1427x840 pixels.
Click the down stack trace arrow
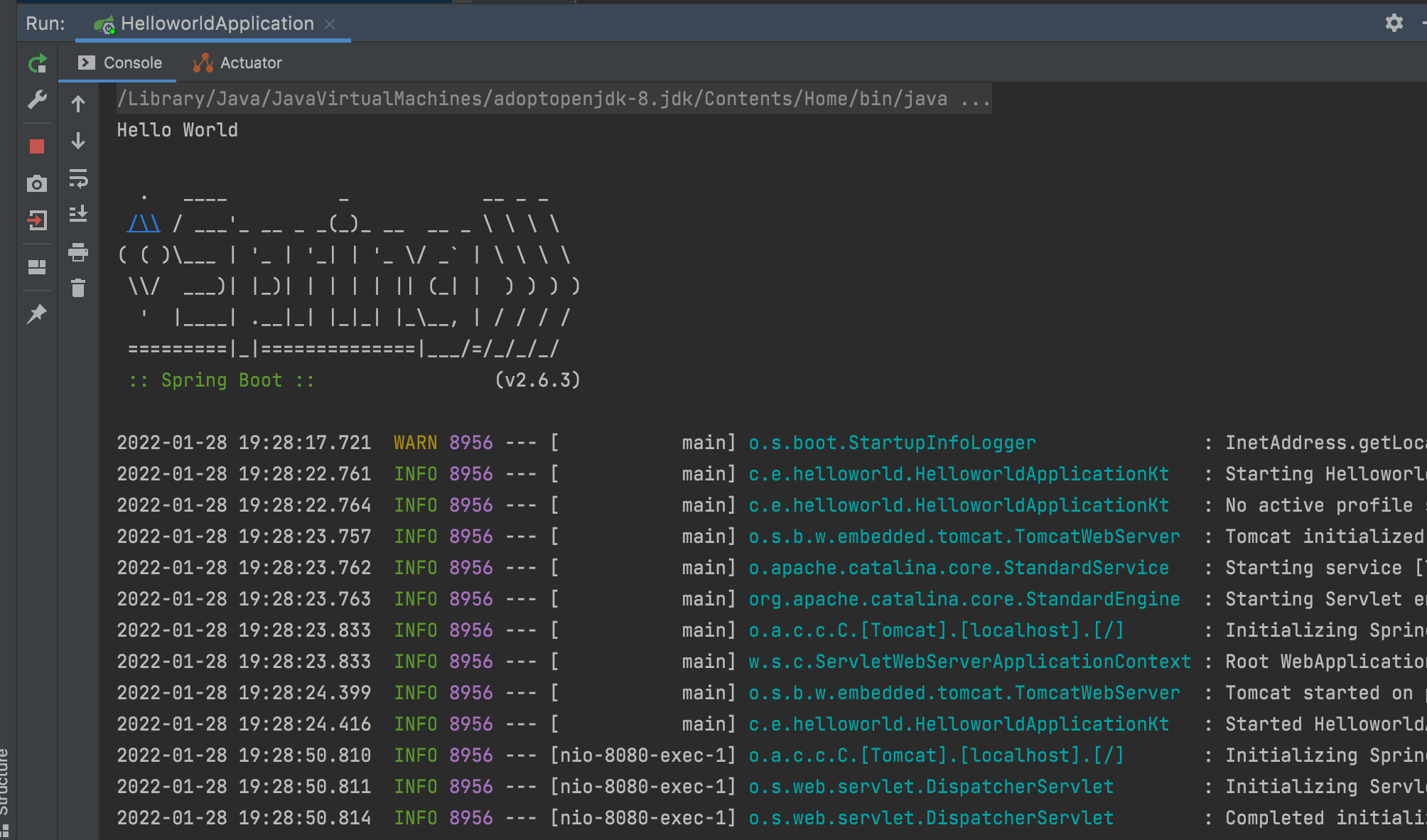click(x=78, y=141)
